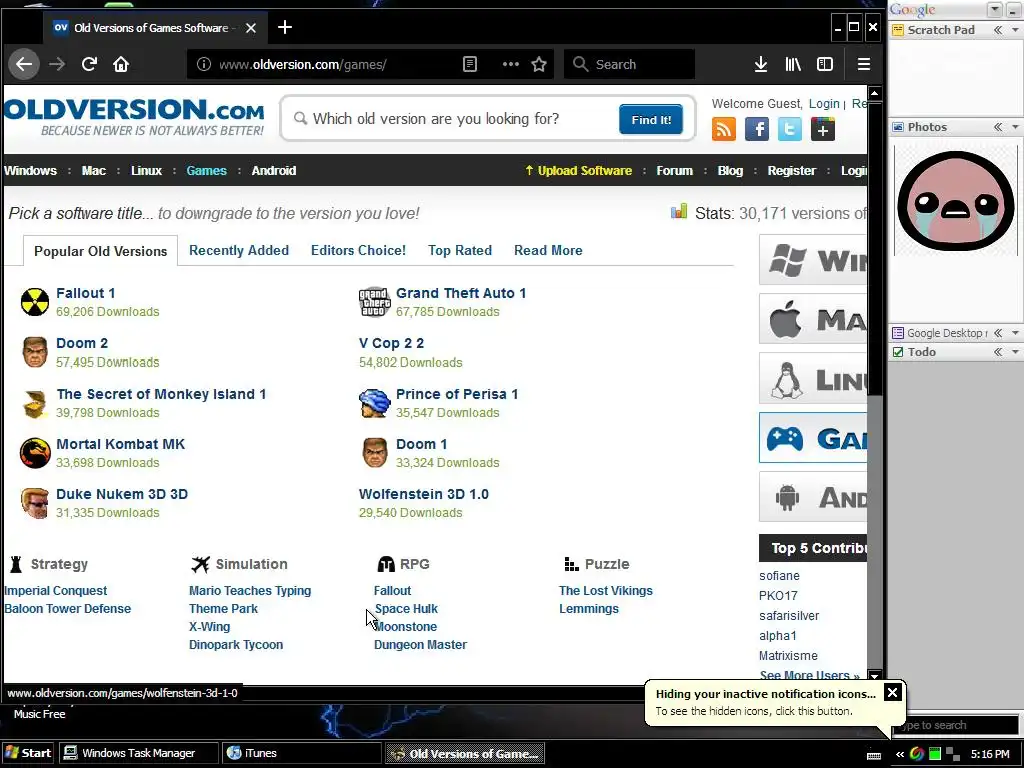1024x768 pixels.
Task: Close the notification icons balloon tip
Action: point(892,692)
